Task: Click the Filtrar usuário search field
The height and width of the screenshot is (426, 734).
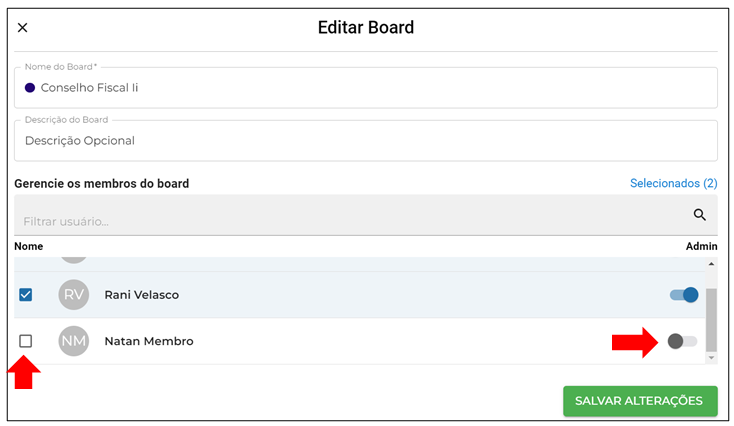Action: pos(366,215)
